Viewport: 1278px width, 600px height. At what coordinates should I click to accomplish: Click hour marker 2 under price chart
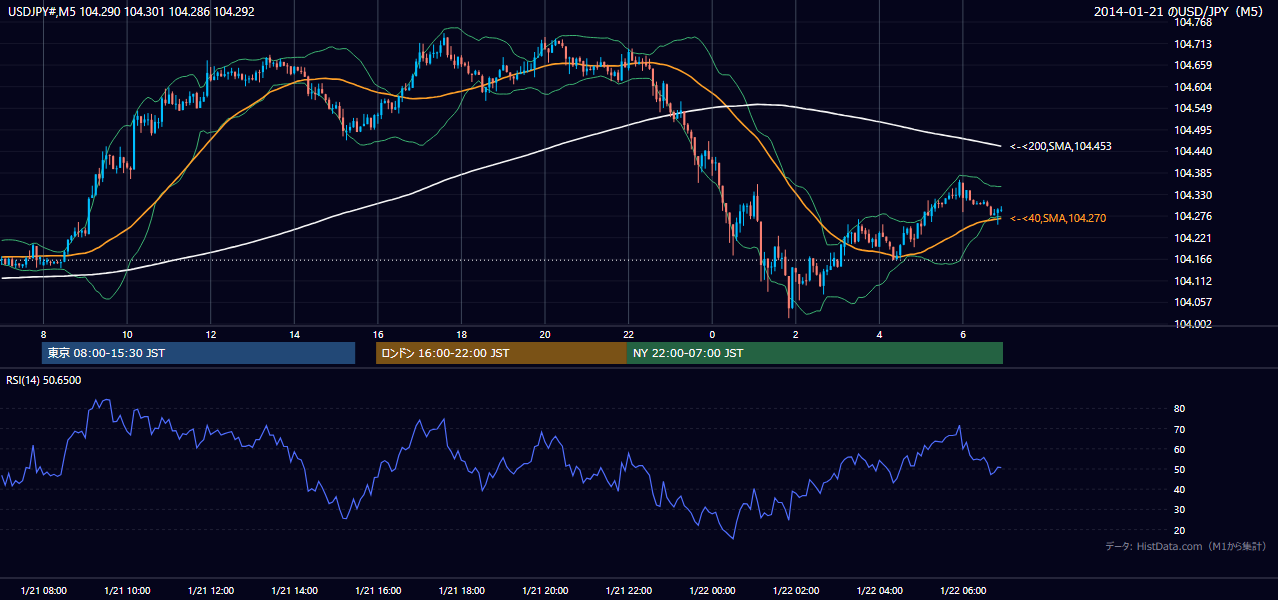coord(795,333)
